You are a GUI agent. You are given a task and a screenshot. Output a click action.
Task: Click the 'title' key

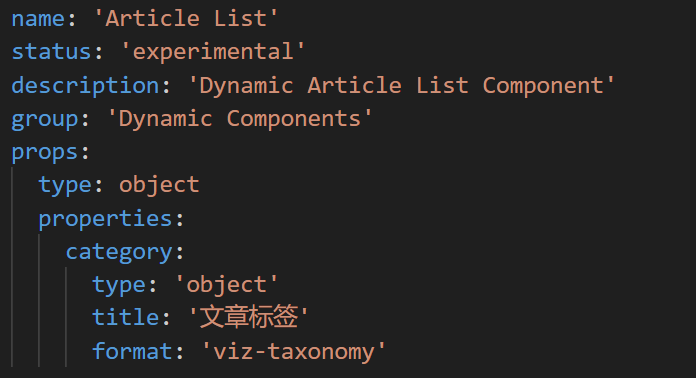click(126, 318)
